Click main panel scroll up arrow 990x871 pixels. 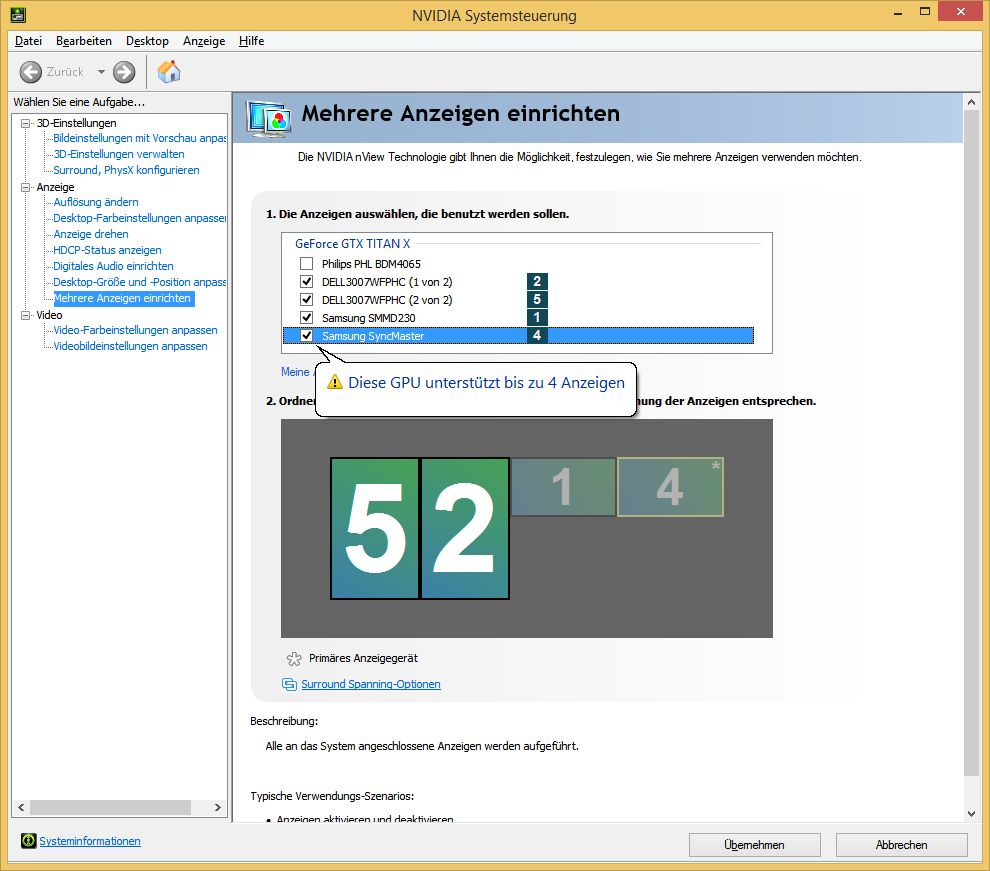pos(971,102)
